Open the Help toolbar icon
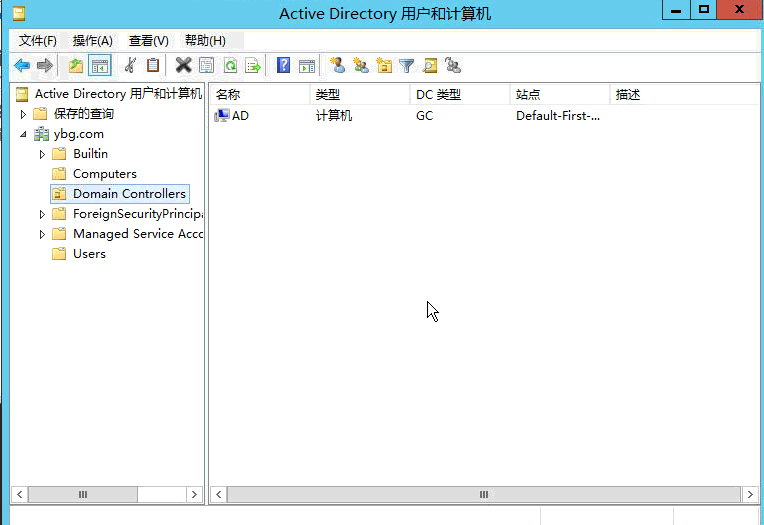Screen dimensions: 764x525 pos(284,66)
